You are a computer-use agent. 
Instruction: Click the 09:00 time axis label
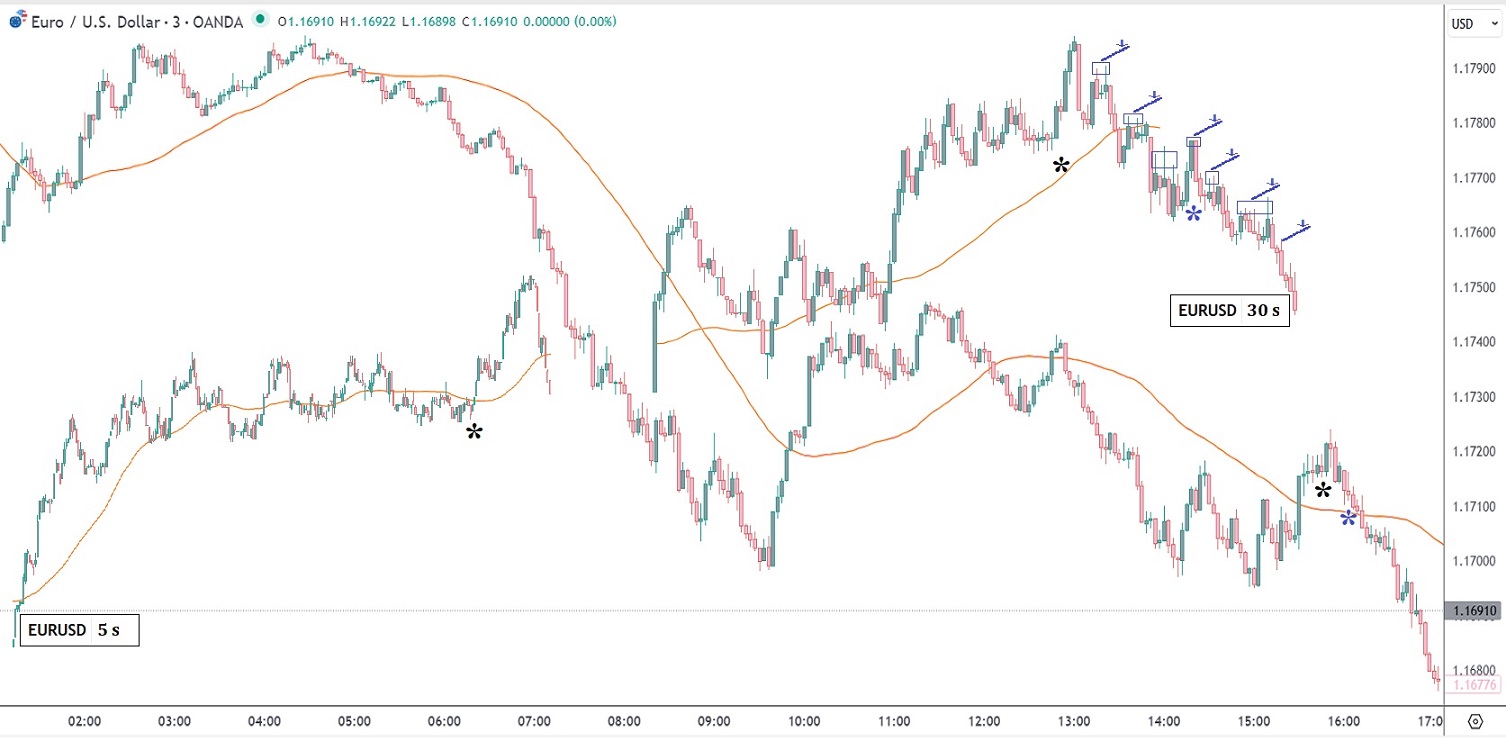tap(714, 721)
